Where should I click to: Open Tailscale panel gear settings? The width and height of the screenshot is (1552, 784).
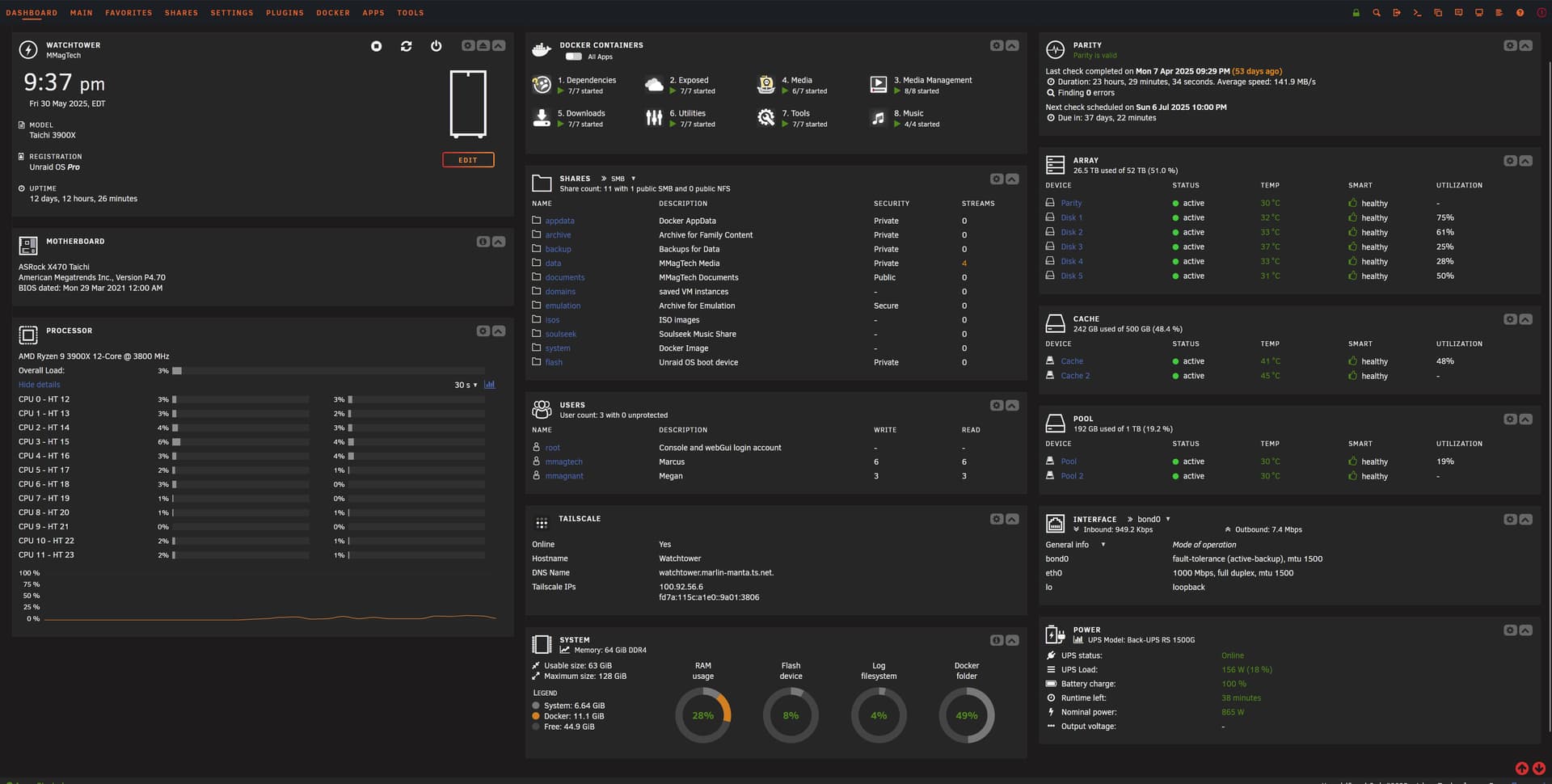[997, 519]
